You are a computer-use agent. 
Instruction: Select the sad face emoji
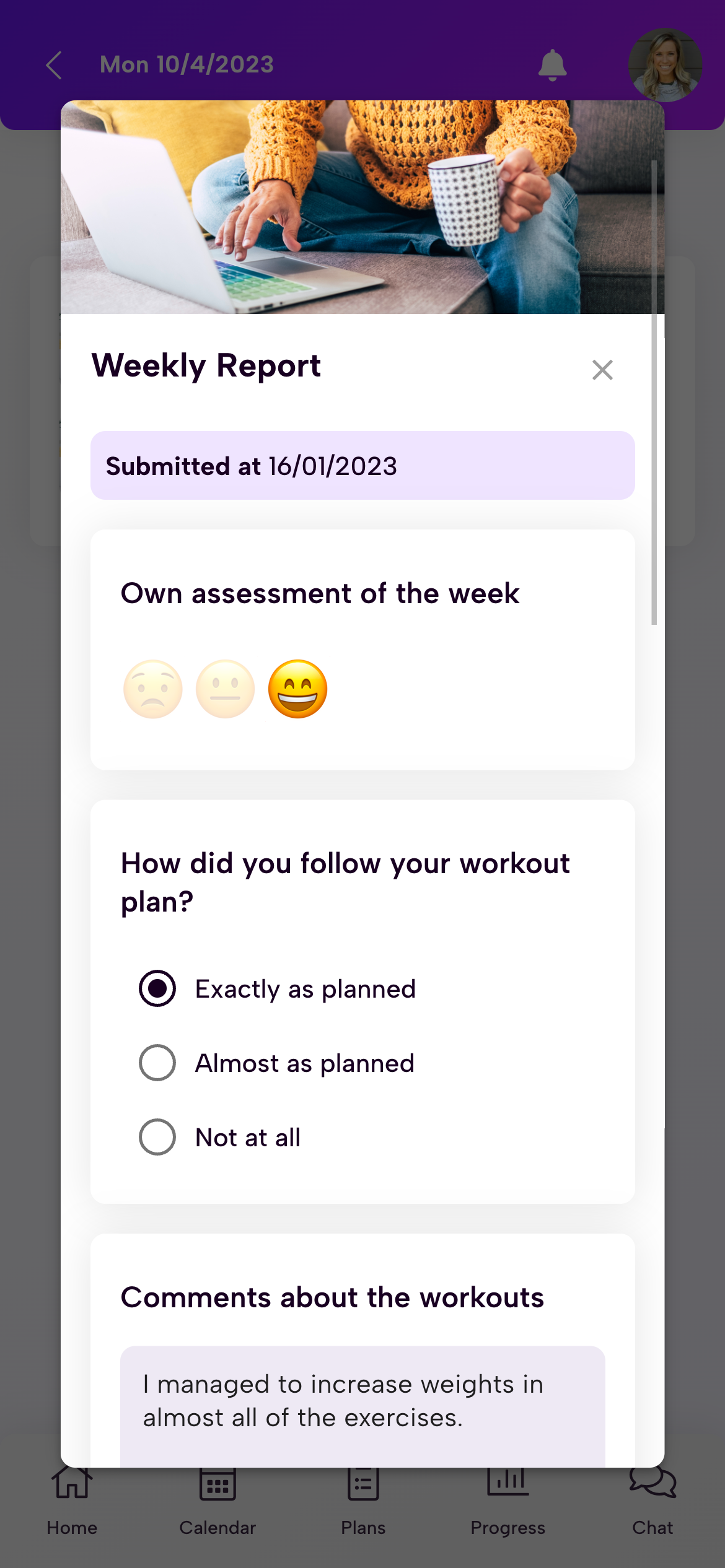tap(153, 689)
